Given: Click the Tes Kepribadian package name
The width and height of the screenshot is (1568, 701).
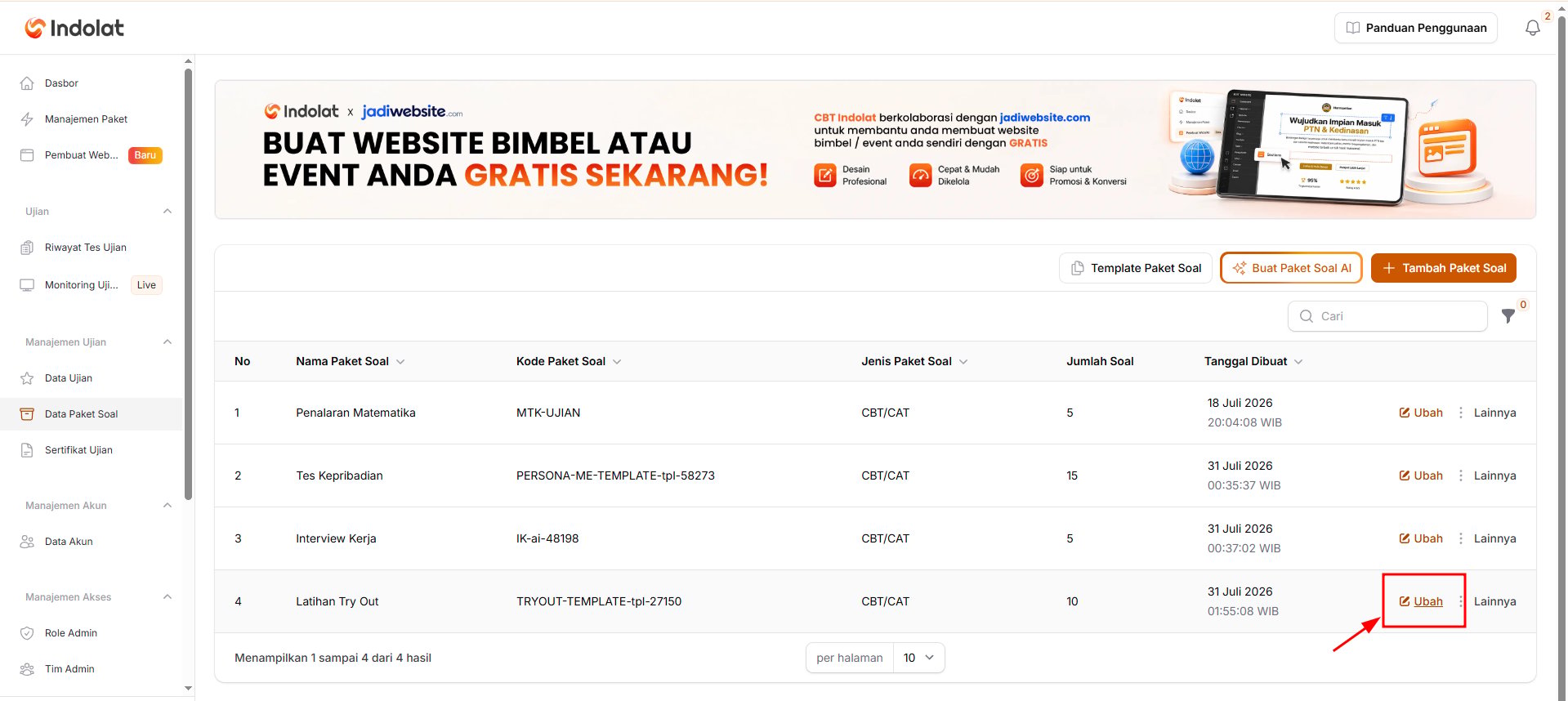Looking at the screenshot, I should [x=339, y=476].
